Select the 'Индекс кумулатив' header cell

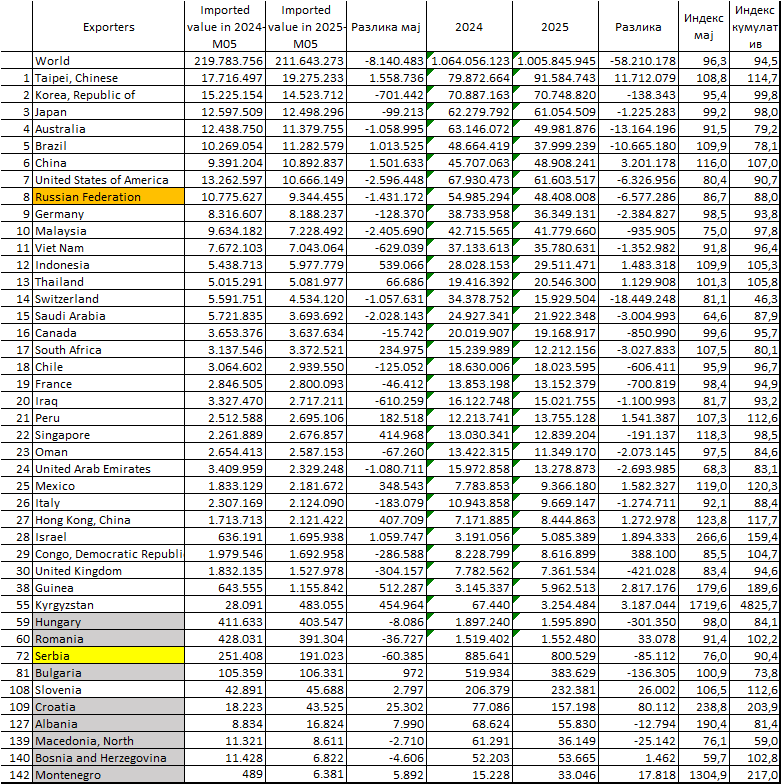point(754,26)
